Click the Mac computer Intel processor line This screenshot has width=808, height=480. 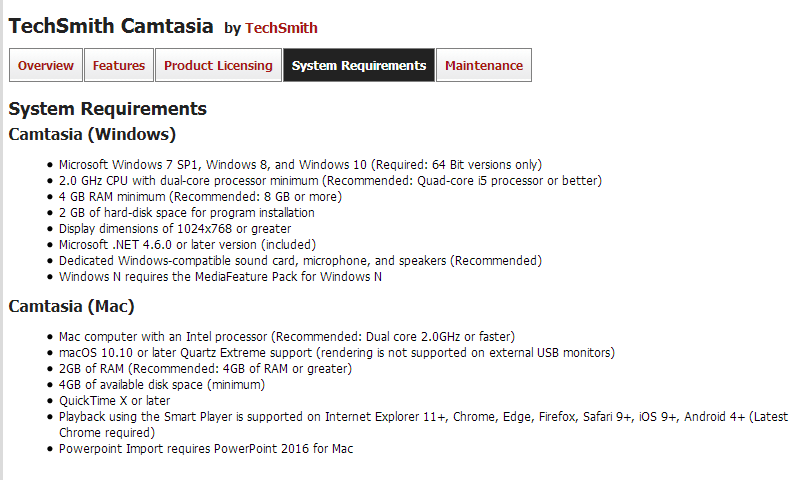(x=287, y=337)
